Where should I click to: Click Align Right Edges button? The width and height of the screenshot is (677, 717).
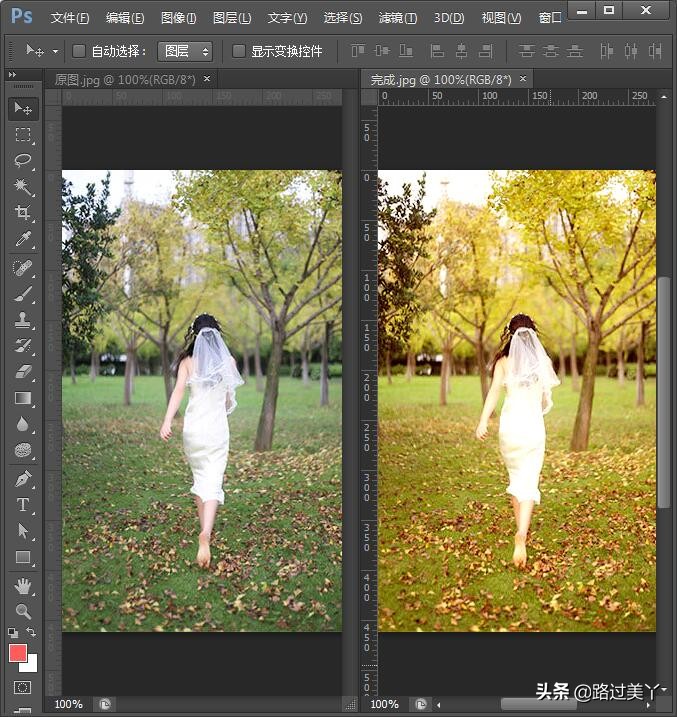pos(485,51)
